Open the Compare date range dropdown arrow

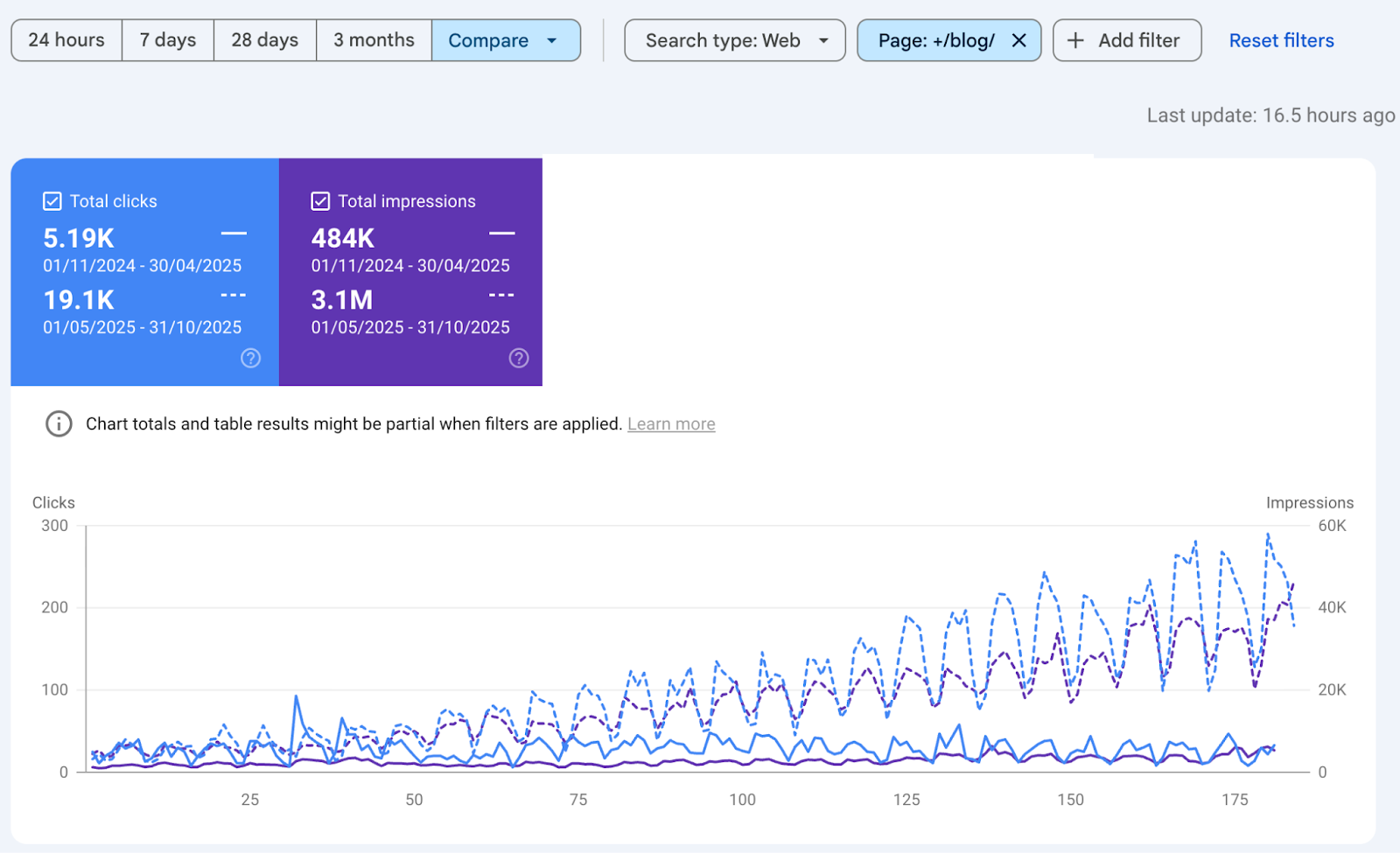tap(552, 41)
